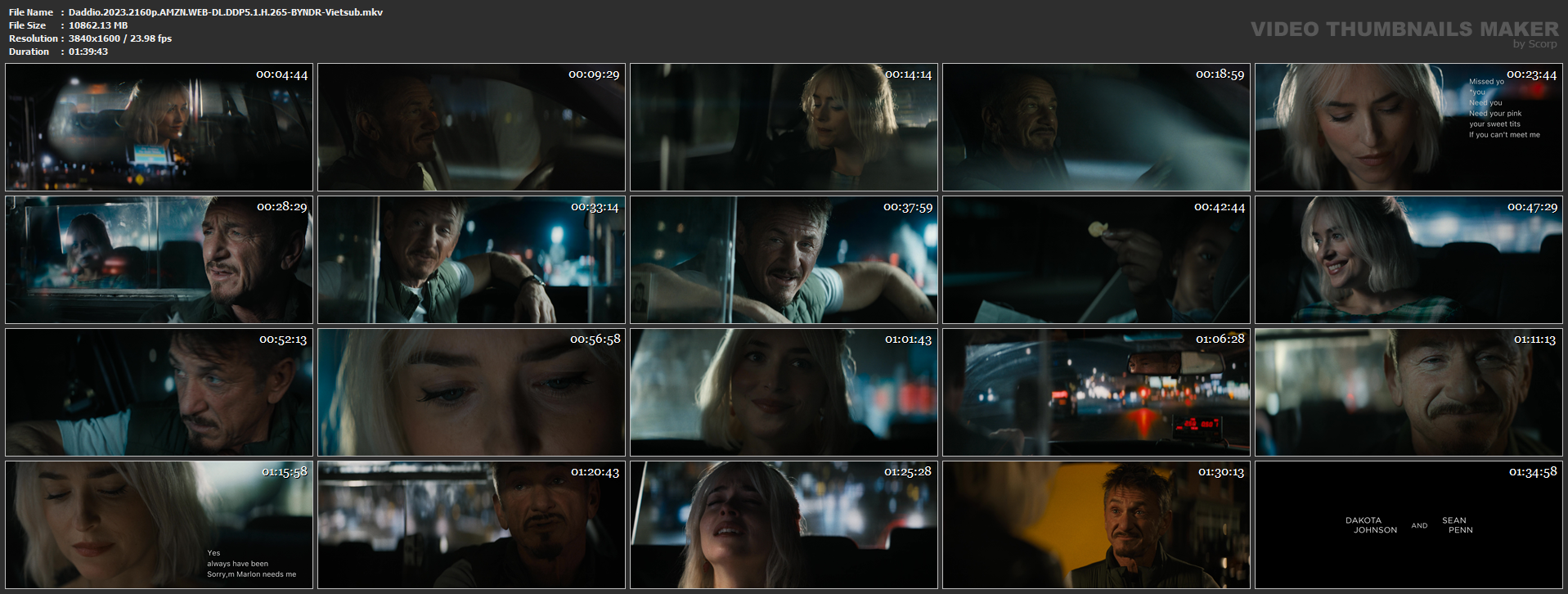Open the thumbnail at 01:20:43
Image resolution: width=1568 pixels, height=594 pixels.
click(471, 524)
